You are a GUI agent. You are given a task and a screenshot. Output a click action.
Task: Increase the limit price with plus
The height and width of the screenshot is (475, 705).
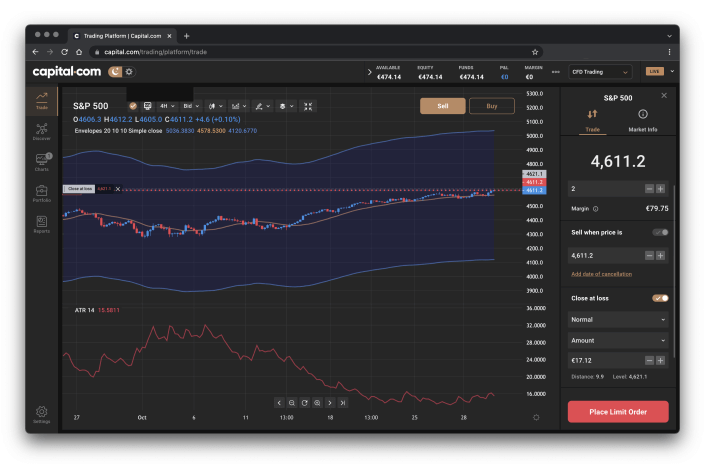click(660, 255)
